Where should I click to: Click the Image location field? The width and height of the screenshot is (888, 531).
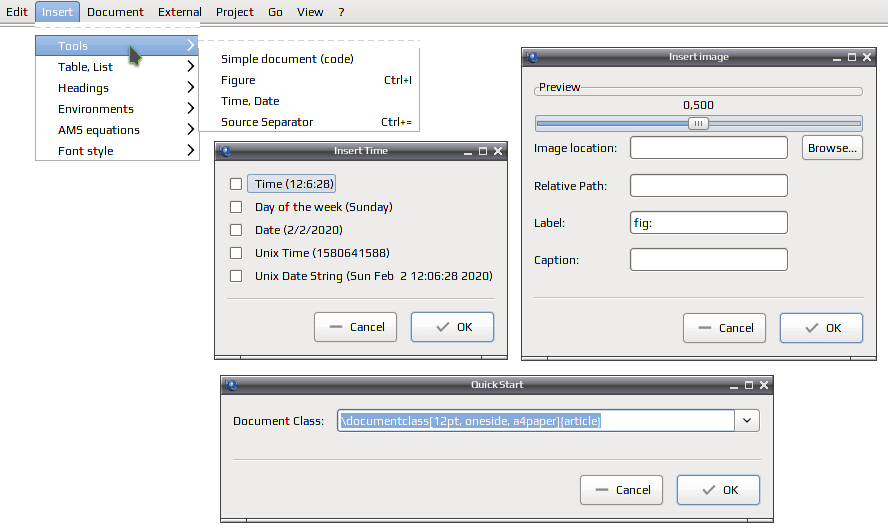point(708,148)
